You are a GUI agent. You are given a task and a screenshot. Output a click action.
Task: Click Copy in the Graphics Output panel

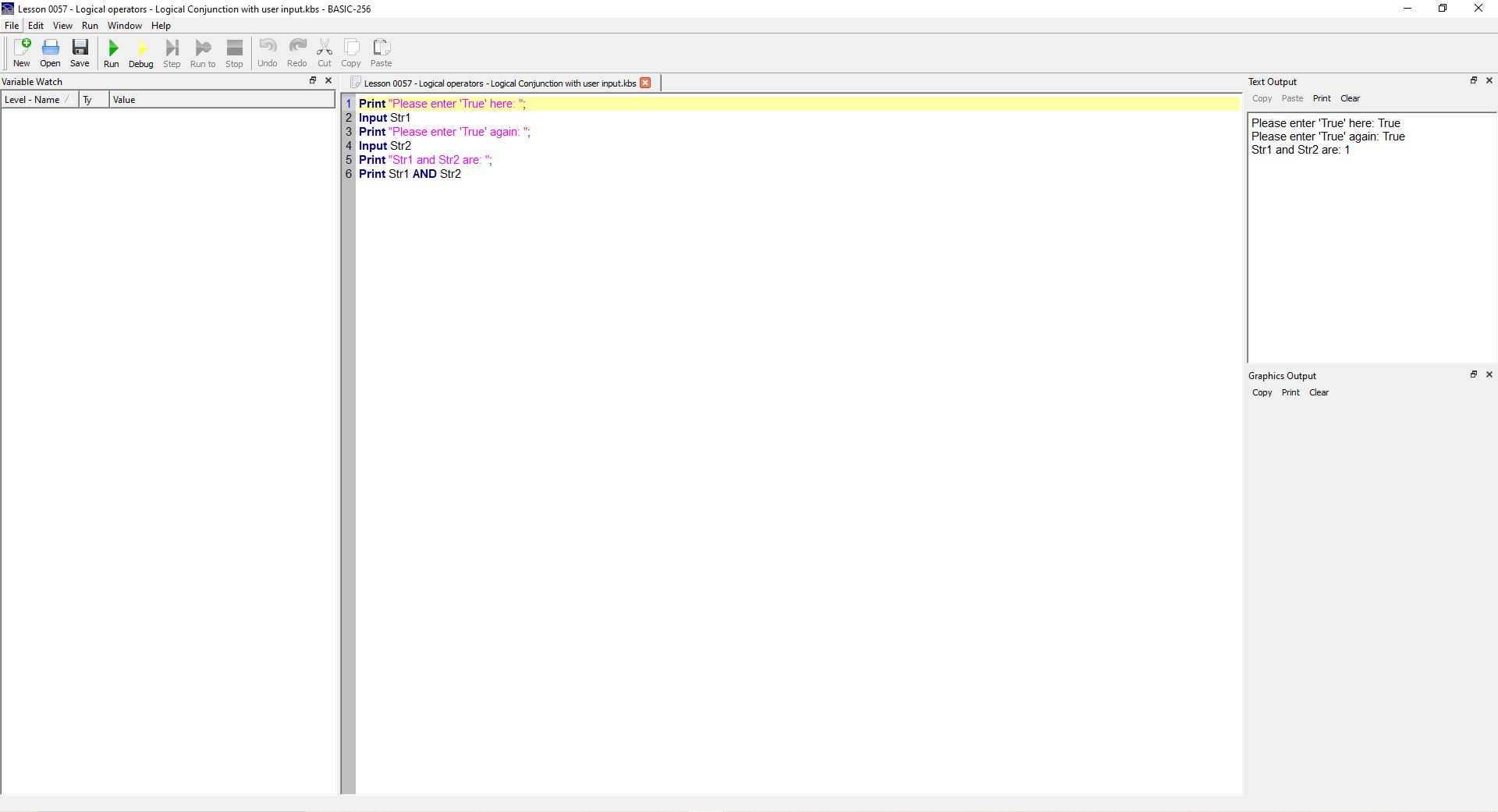[1262, 392]
